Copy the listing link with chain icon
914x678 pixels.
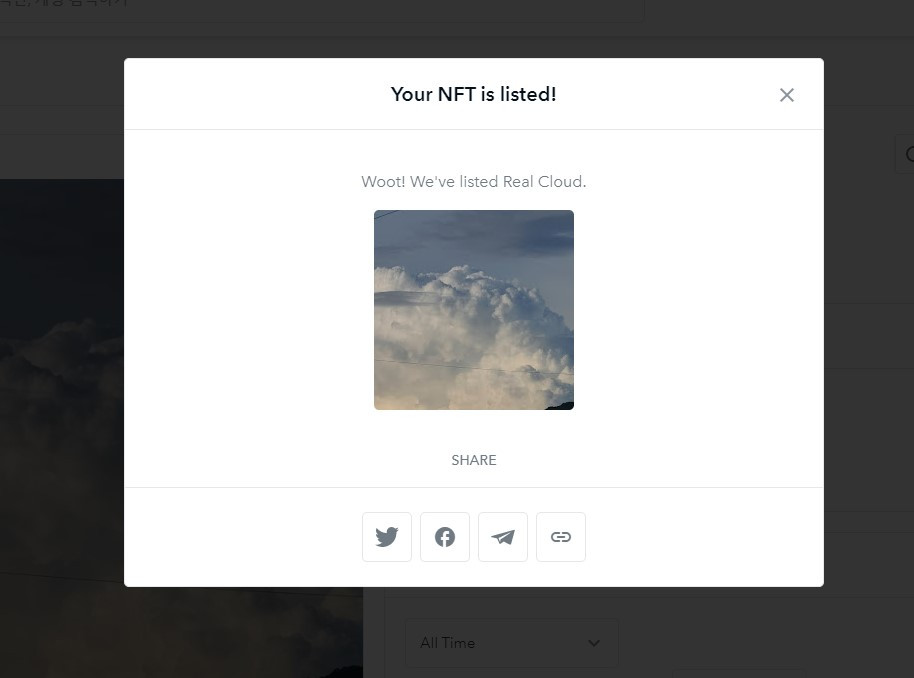click(561, 537)
